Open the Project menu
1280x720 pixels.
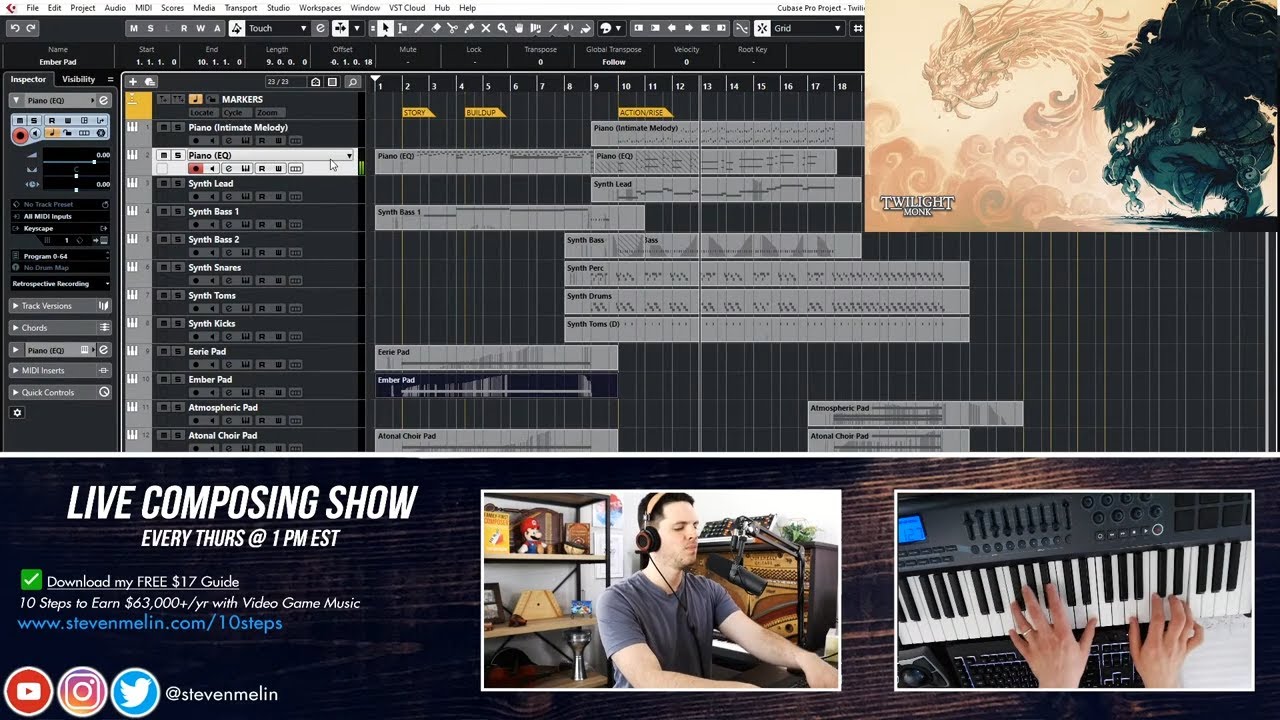(83, 8)
